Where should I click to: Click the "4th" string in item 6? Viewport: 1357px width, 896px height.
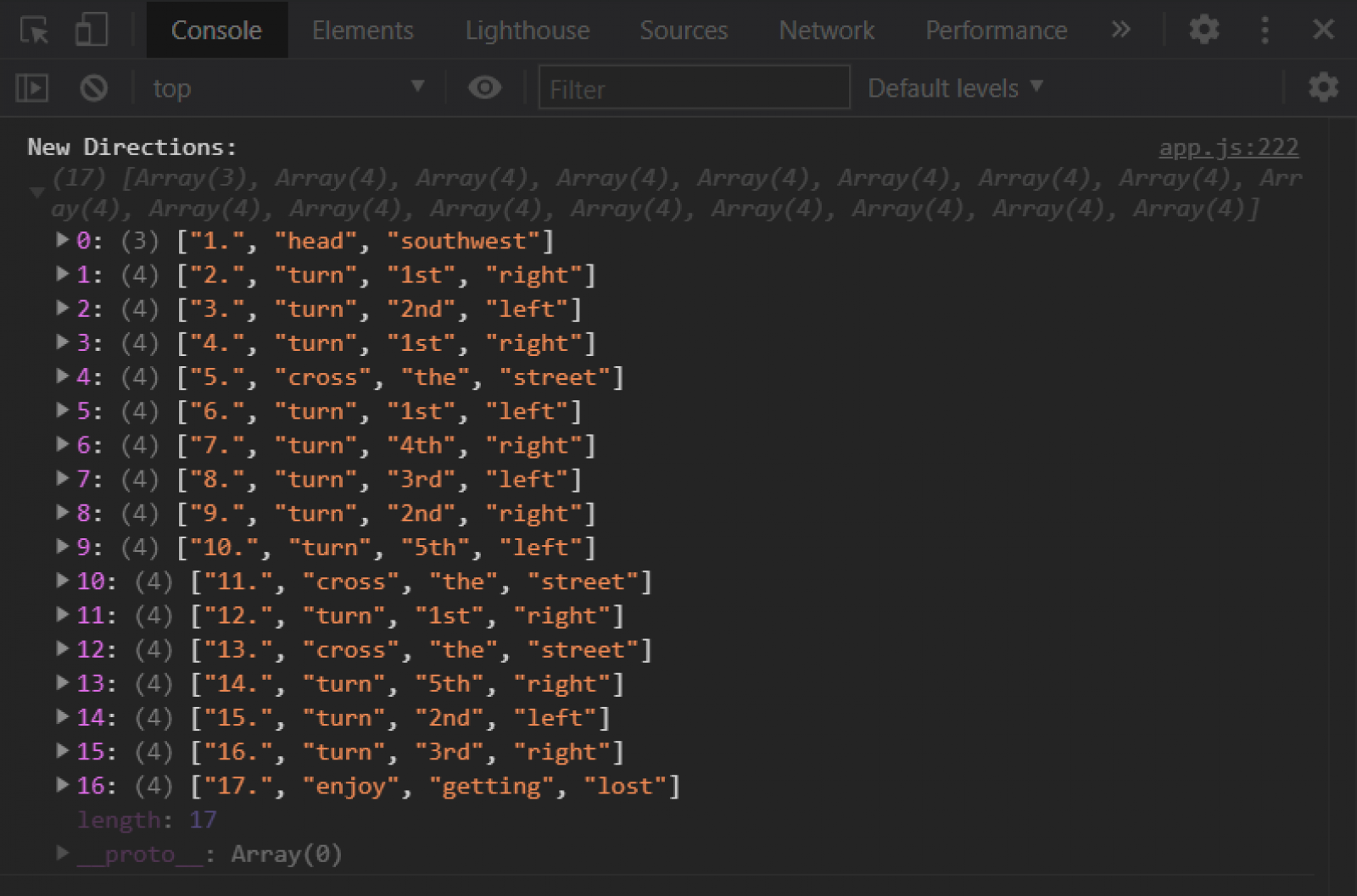point(422,446)
